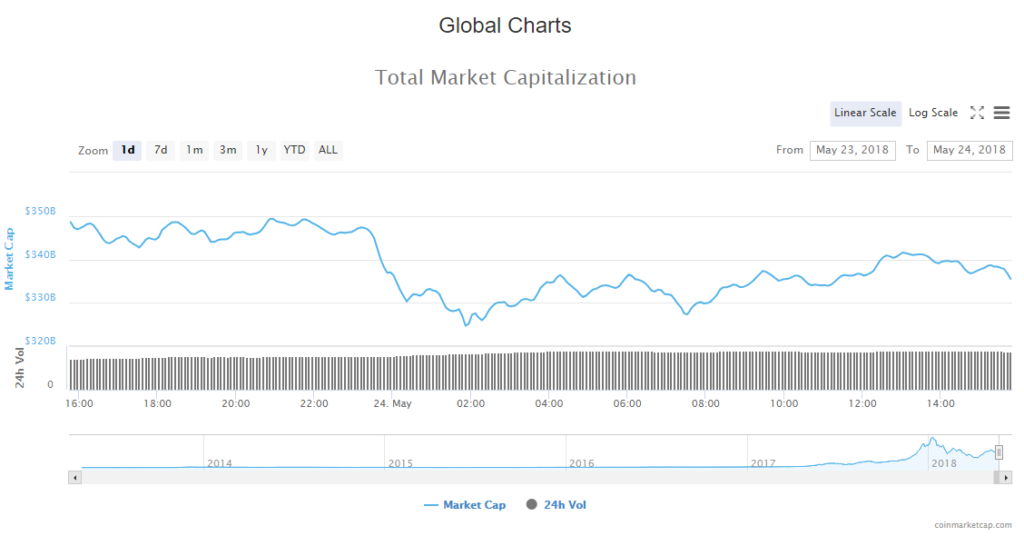This screenshot has width=1024, height=536.
Task: Click the navigator left scroll arrow
Action: point(74,478)
